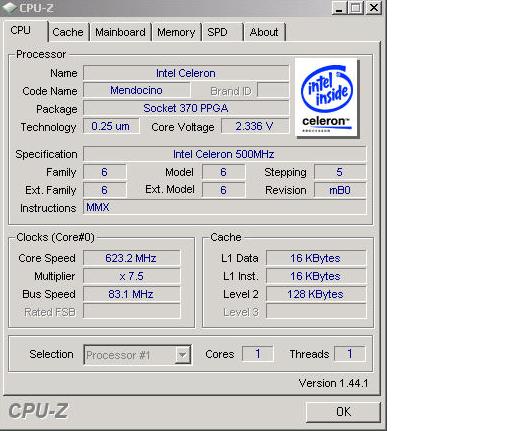Select the Memory tab
This screenshot has width=512, height=431.
tap(176, 32)
